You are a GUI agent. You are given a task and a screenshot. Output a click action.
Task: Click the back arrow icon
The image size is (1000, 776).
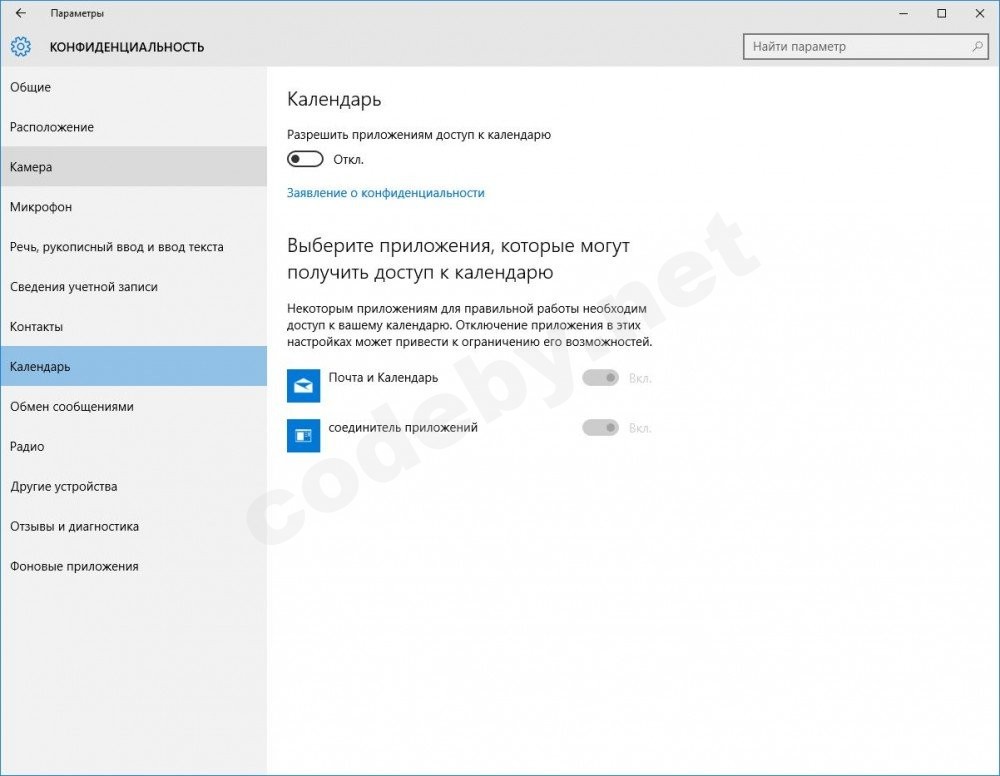coord(20,13)
